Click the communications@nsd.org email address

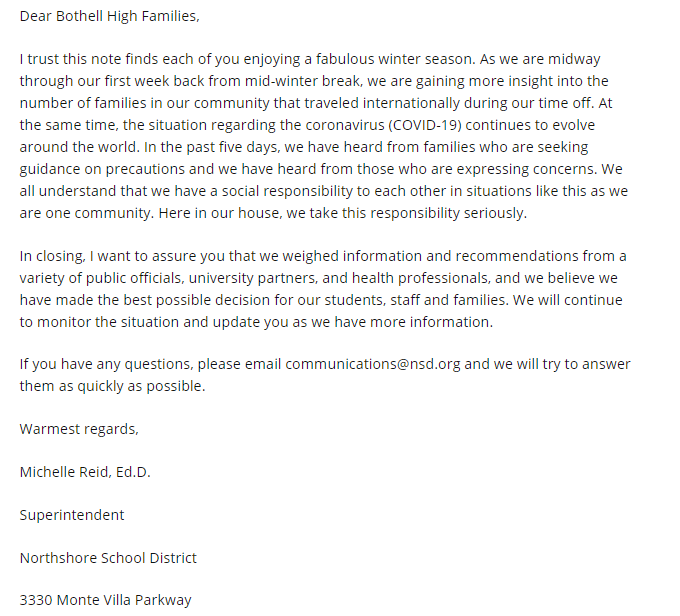click(x=372, y=364)
